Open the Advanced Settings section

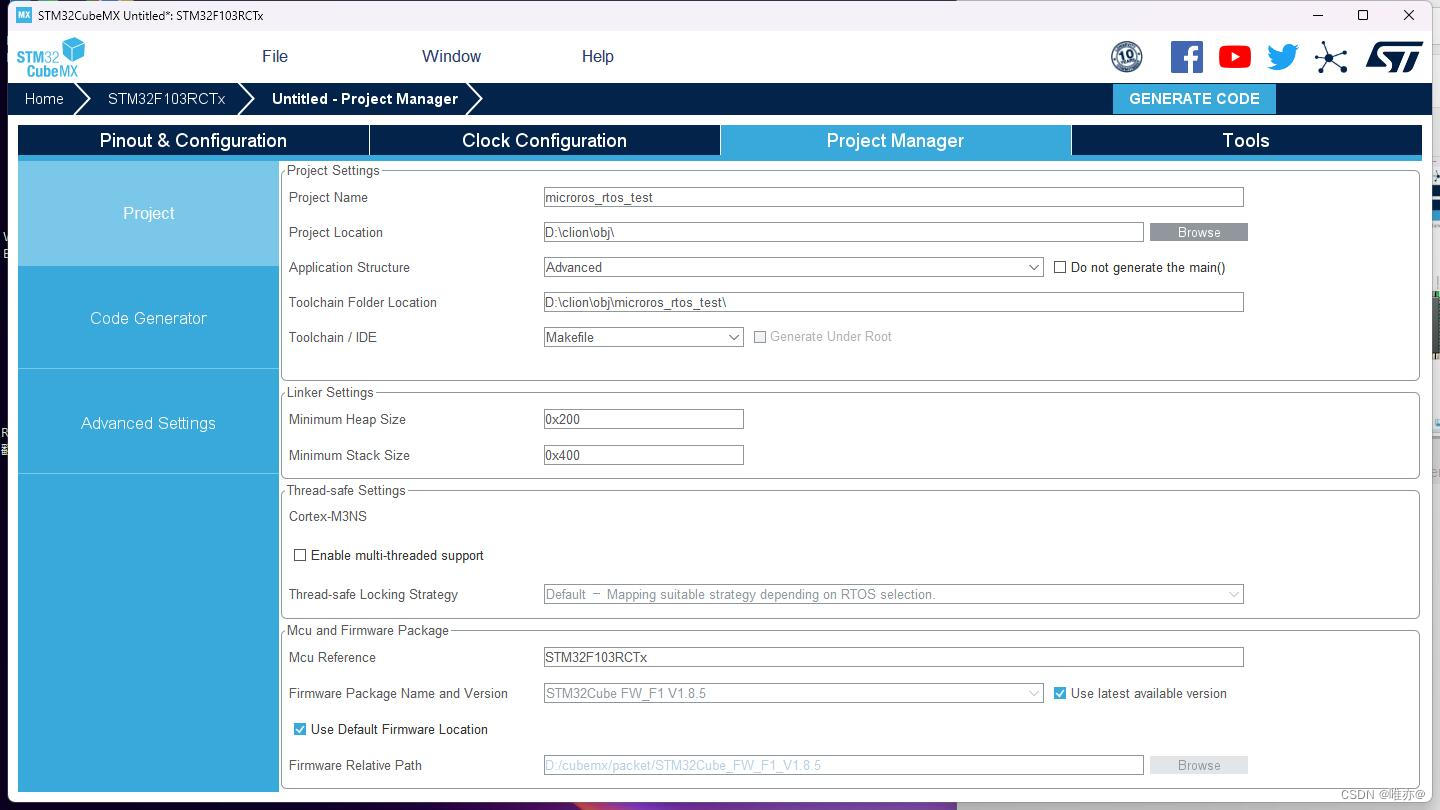click(149, 423)
